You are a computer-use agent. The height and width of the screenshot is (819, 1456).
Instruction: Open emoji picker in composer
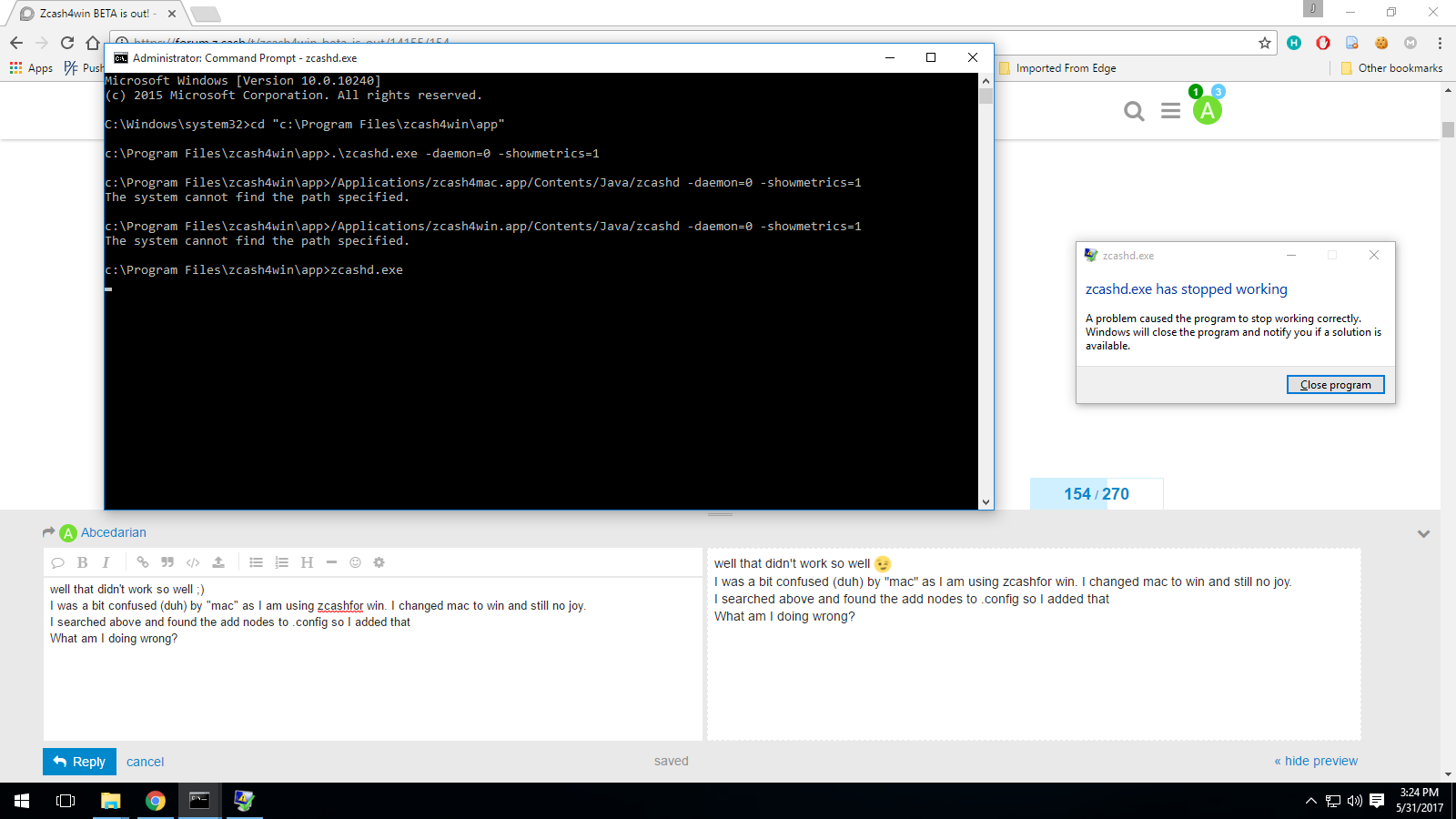point(356,562)
